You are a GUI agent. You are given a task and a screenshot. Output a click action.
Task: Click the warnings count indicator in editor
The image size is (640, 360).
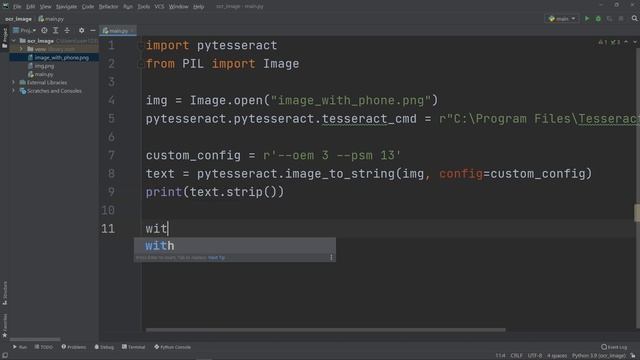pos(604,42)
